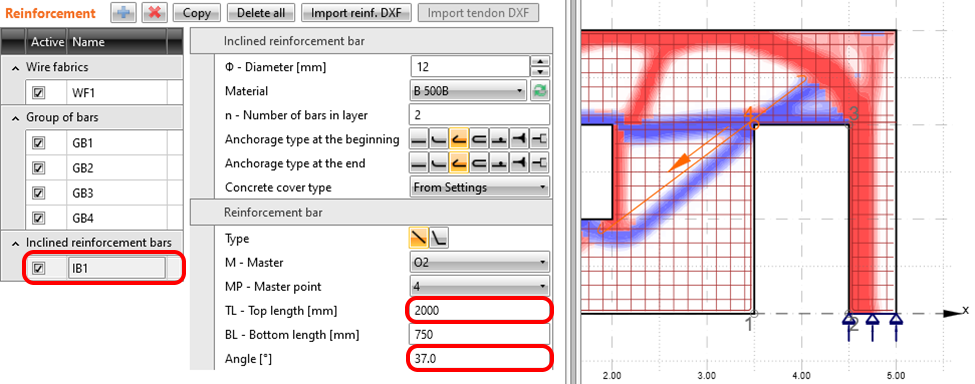
Task: Open the Material B 500B dropdown
Action: click(x=469, y=91)
